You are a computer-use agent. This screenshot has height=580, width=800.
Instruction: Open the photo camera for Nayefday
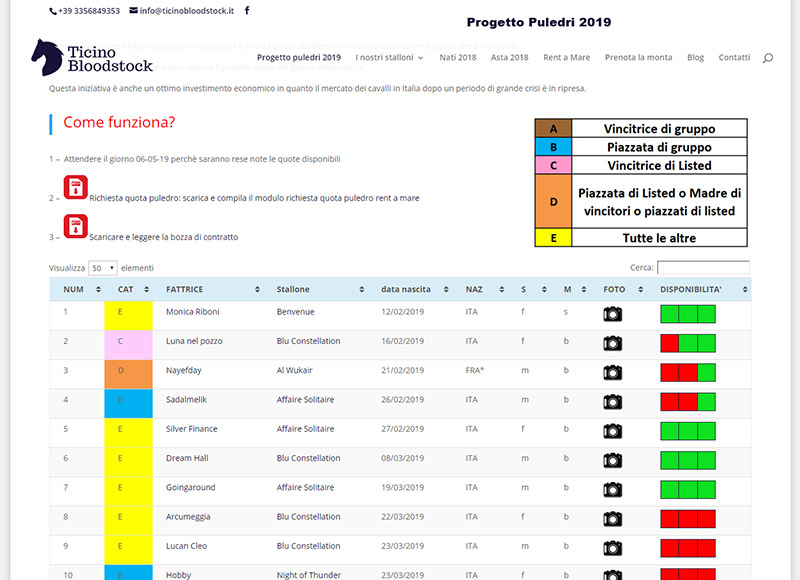click(x=612, y=372)
